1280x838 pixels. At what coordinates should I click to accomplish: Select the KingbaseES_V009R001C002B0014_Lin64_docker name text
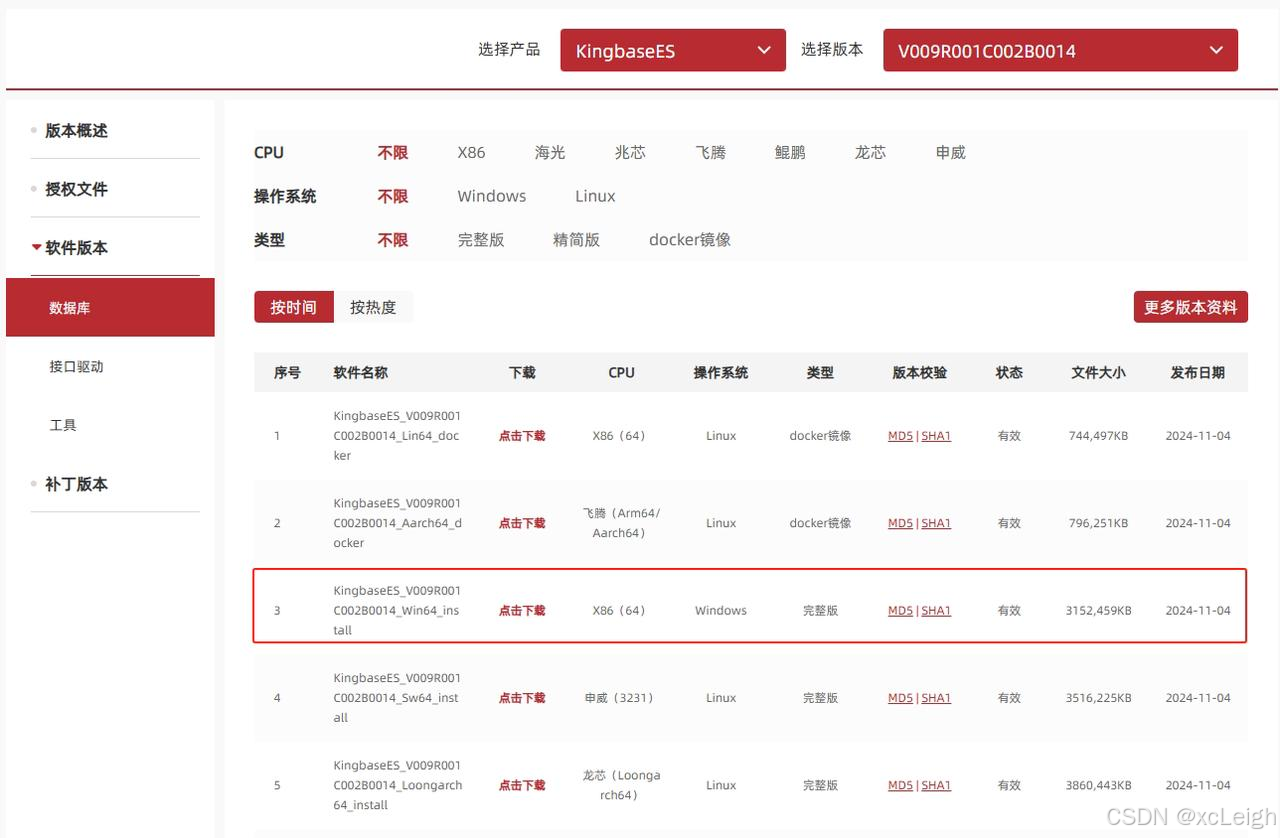[397, 436]
